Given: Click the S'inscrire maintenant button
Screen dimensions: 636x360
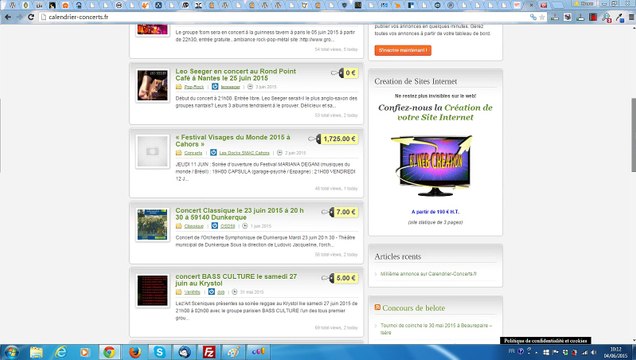Looking at the screenshot, I should pos(403,50).
